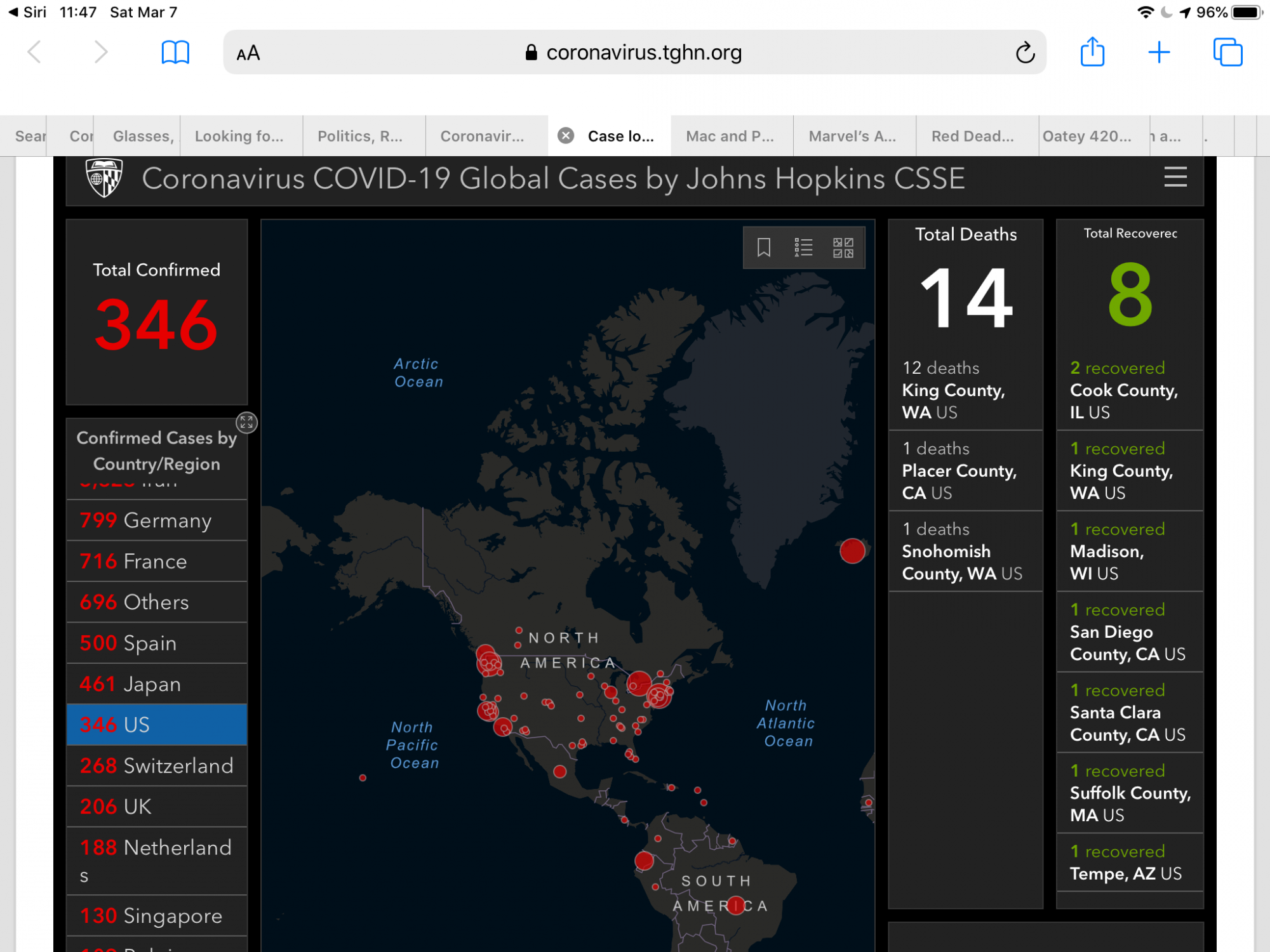Open Safari bookmarks book icon
This screenshot has width=1270, height=952.
tap(175, 52)
